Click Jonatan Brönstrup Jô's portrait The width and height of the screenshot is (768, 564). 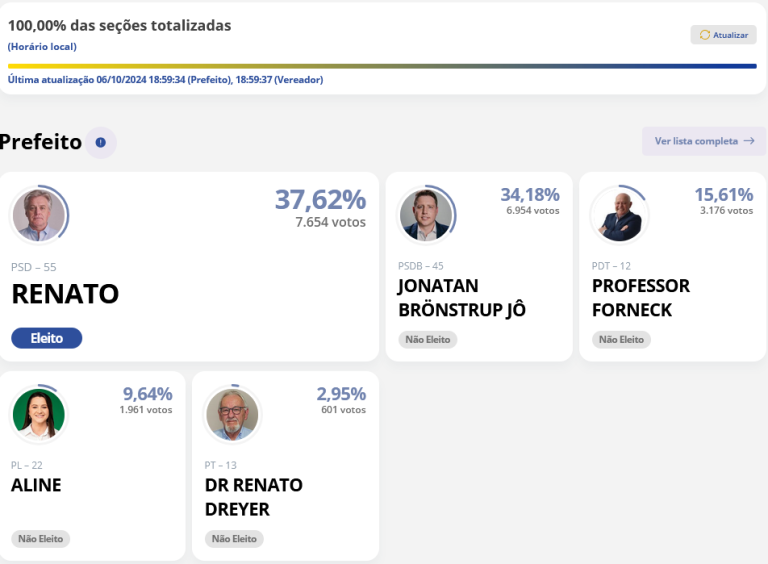click(x=425, y=215)
